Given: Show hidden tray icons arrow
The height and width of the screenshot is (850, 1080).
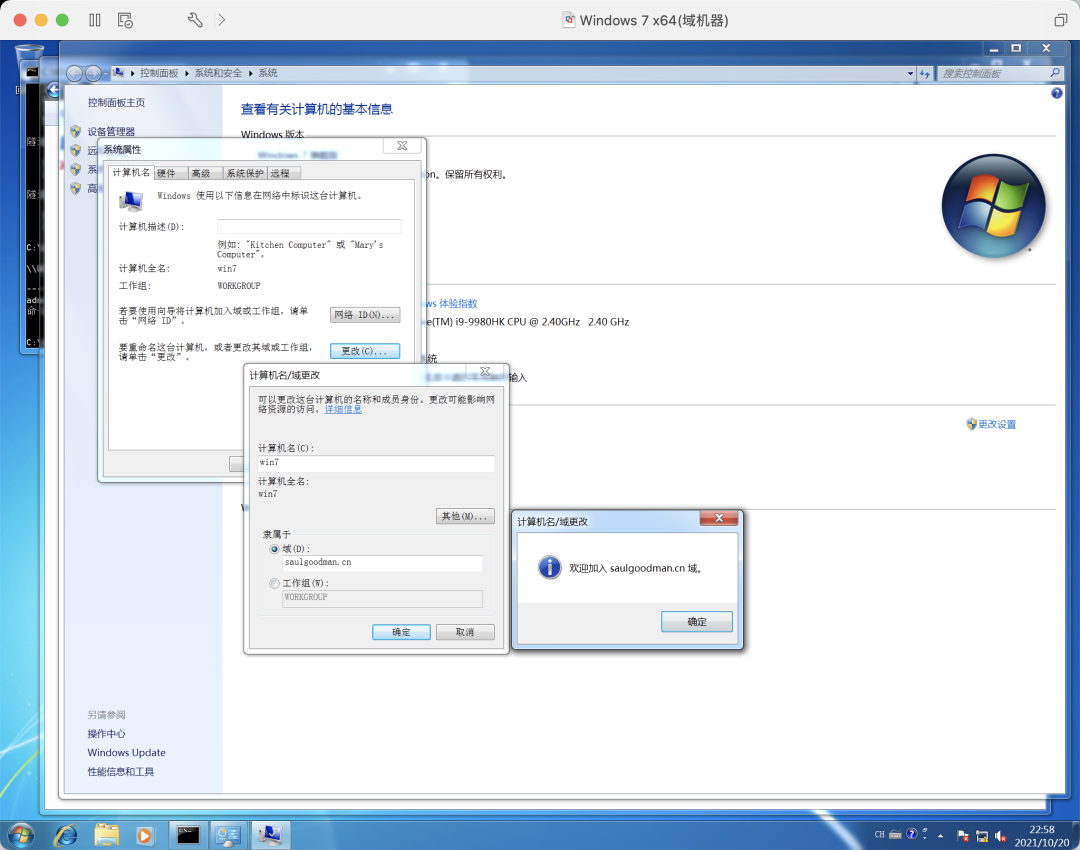Looking at the screenshot, I should click(940, 836).
